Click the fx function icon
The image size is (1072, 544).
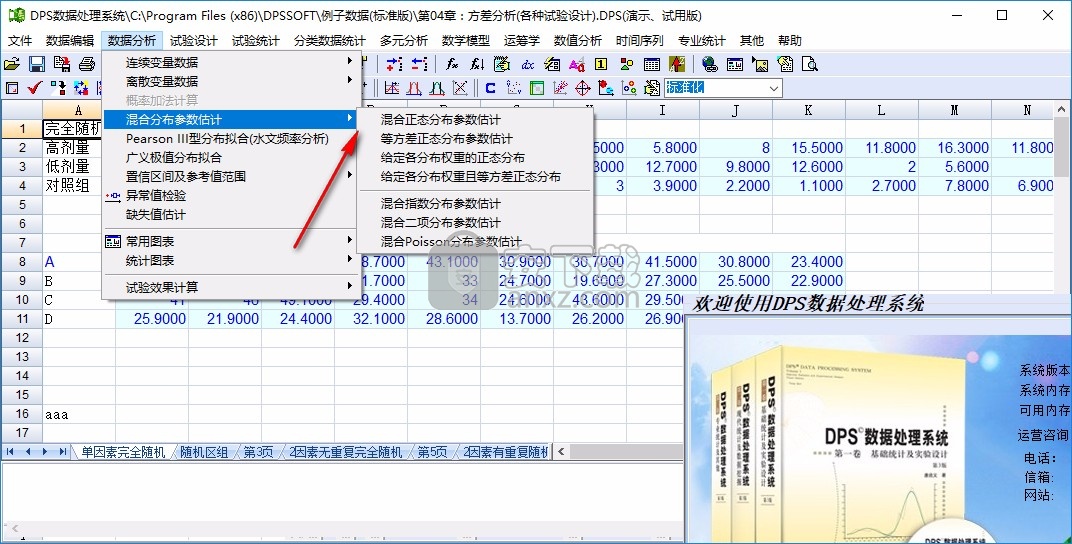click(452, 64)
